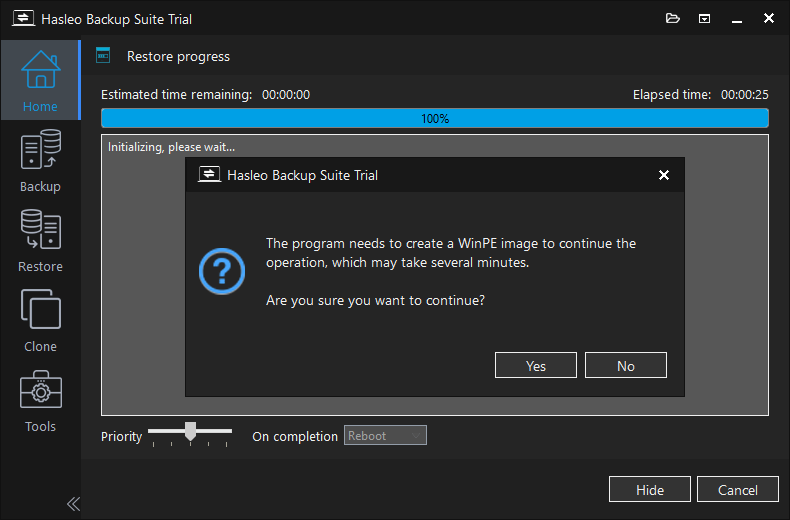
Task: Adjust the Priority slider handle
Action: pyautogui.click(x=190, y=431)
